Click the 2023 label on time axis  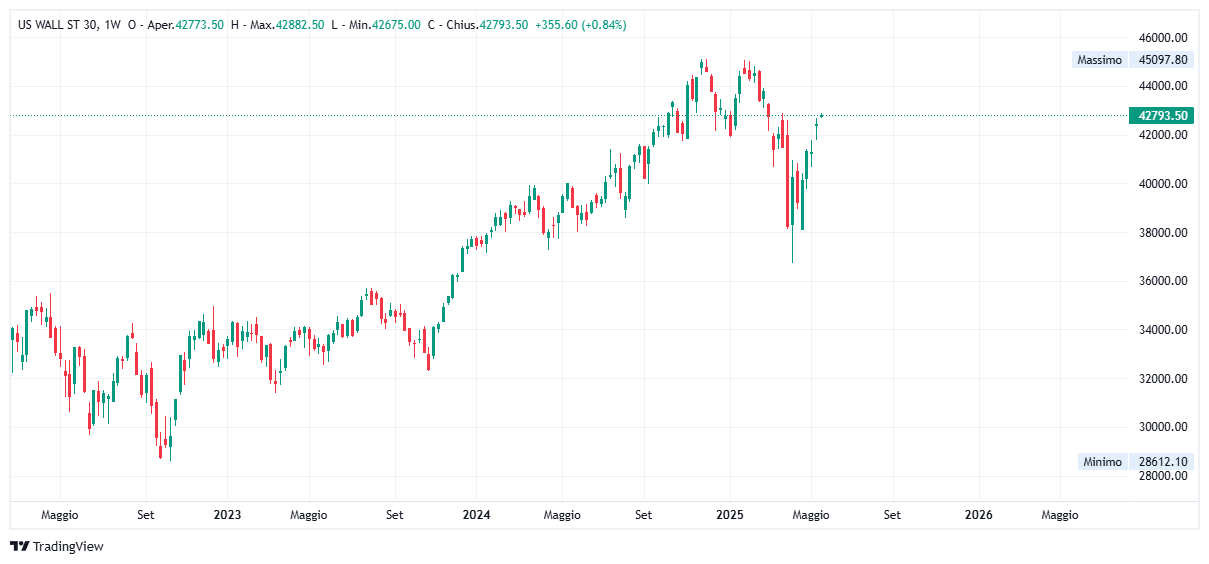click(x=227, y=515)
